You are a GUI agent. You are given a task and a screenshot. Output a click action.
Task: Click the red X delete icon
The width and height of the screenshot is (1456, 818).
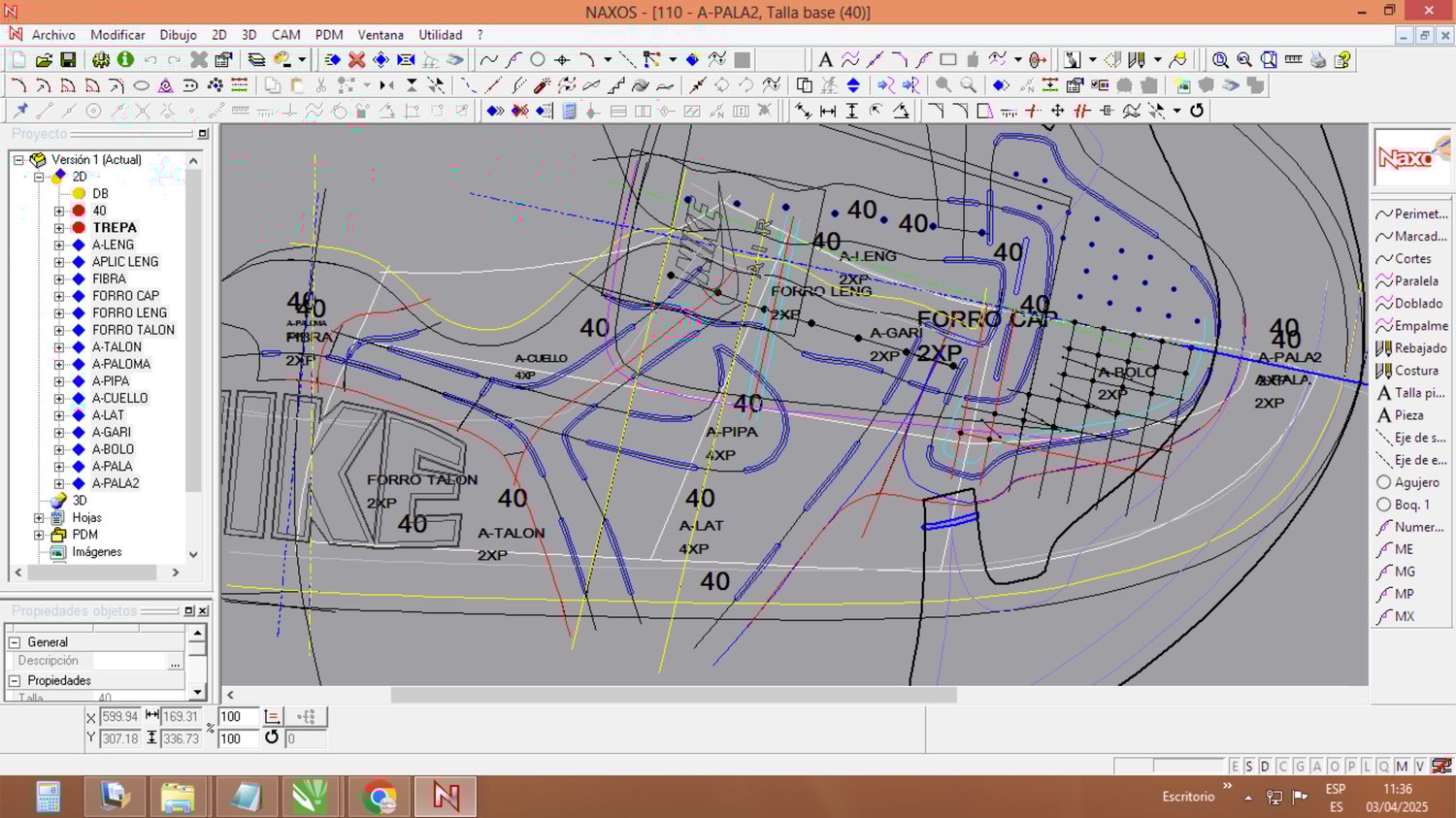357,60
